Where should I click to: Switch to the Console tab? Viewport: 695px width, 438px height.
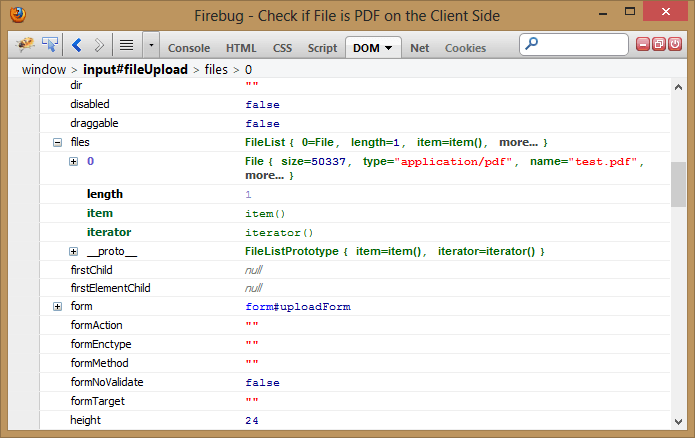coord(188,47)
